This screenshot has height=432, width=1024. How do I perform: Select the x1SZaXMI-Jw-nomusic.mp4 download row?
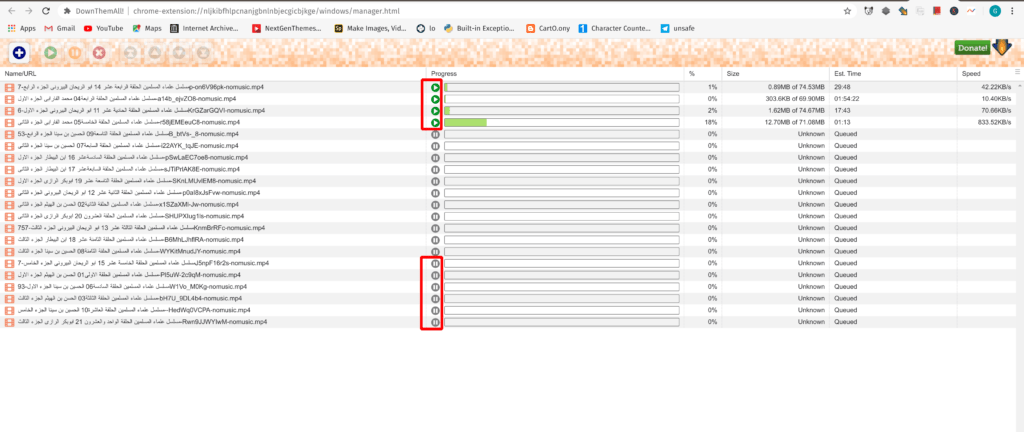tap(200, 204)
